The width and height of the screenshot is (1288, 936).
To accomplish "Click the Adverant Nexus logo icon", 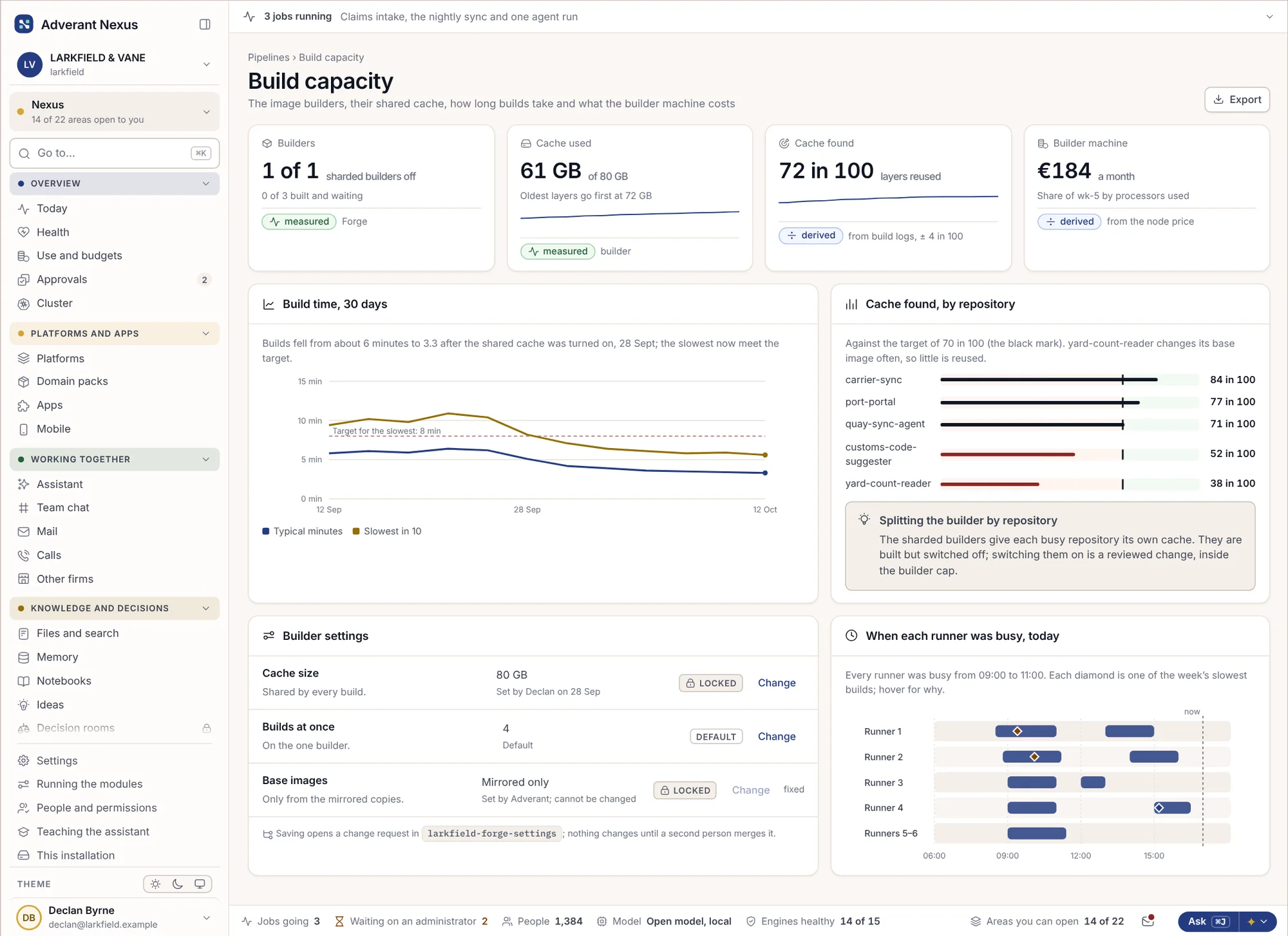I will coord(24,24).
